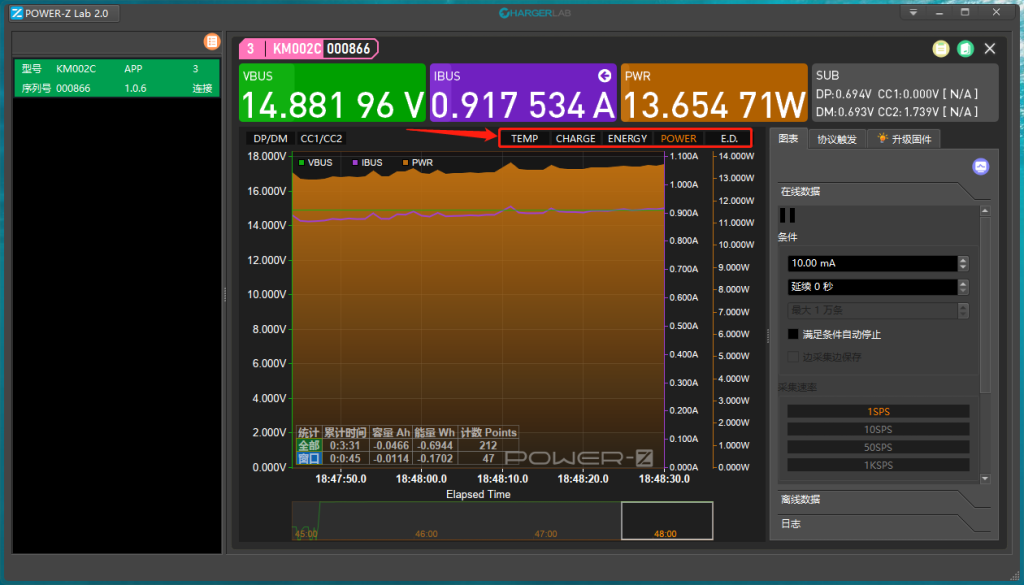Click scroll up arrow in settings panel

click(x=985, y=211)
